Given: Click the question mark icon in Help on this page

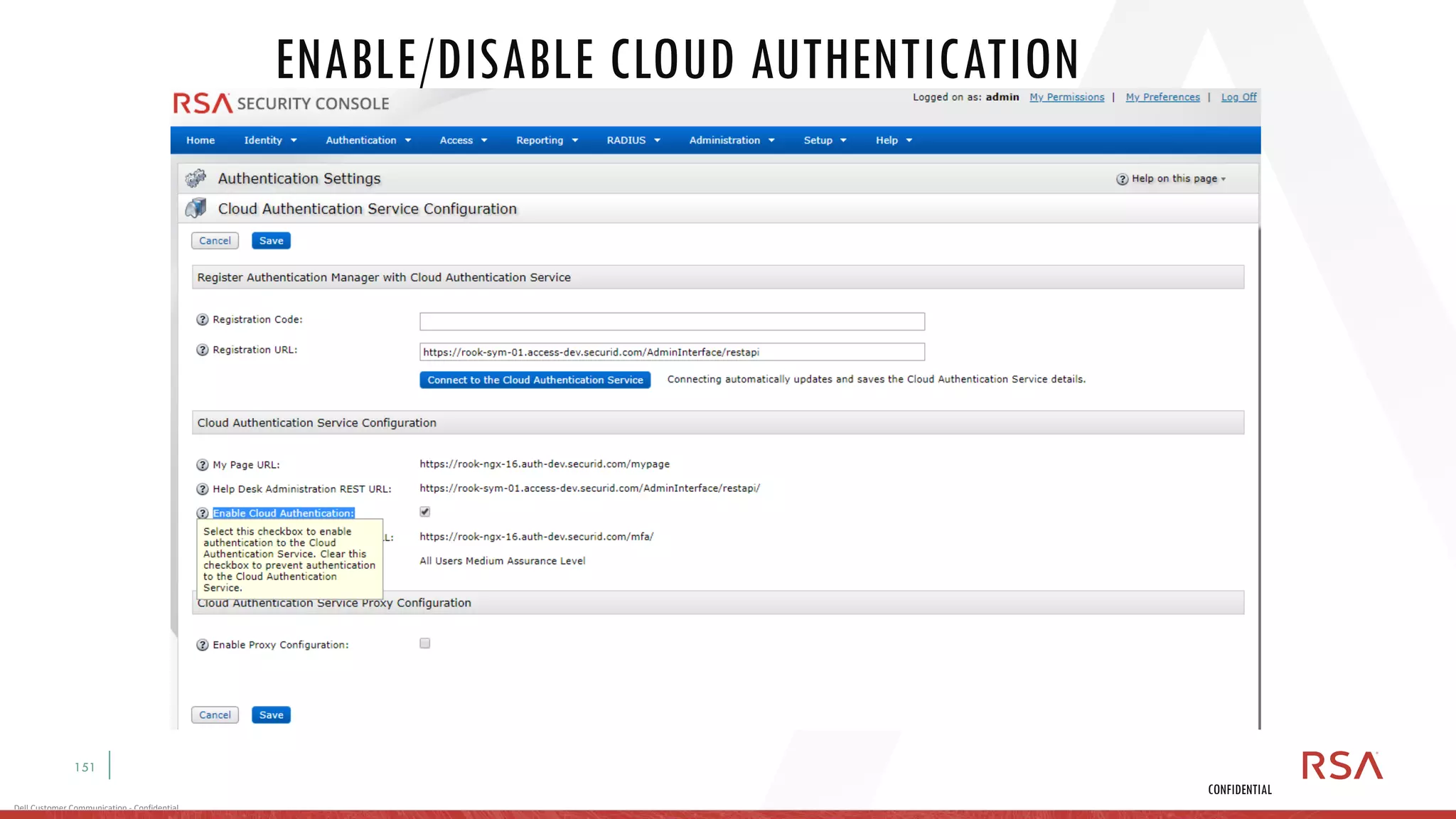Looking at the screenshot, I should 1122,179.
